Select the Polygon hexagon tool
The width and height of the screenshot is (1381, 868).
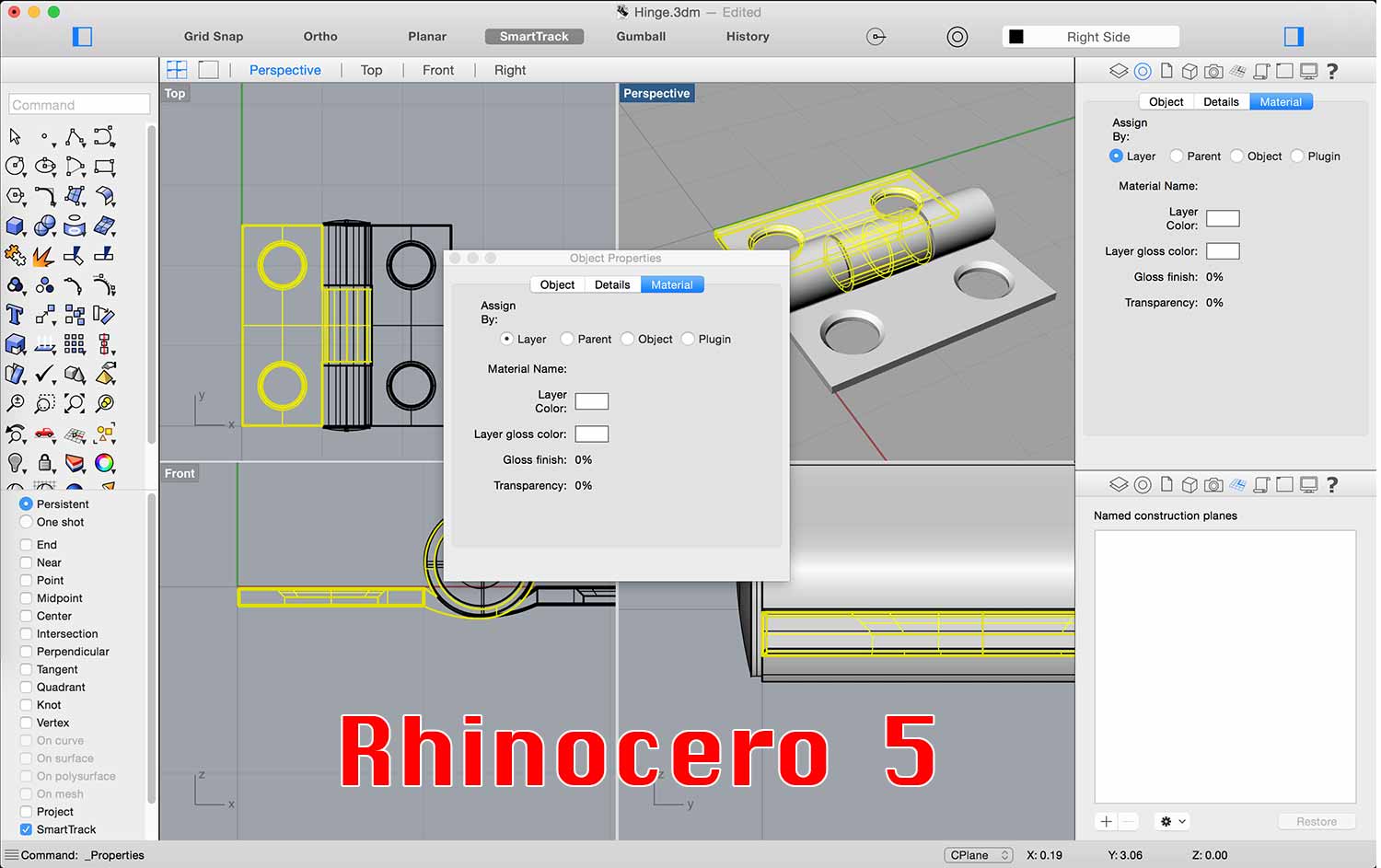click(16, 196)
